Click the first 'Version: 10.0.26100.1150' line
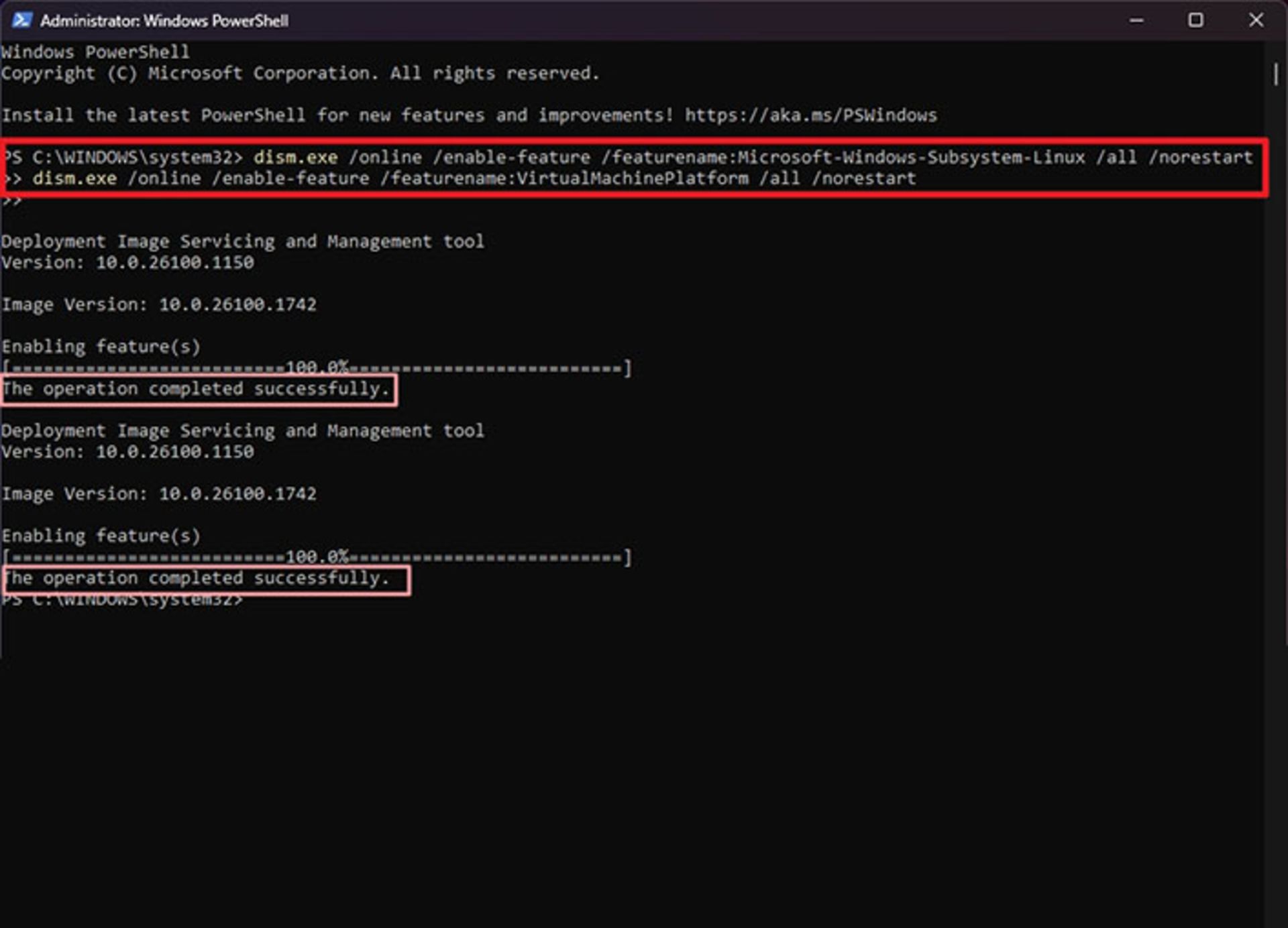 coord(127,262)
